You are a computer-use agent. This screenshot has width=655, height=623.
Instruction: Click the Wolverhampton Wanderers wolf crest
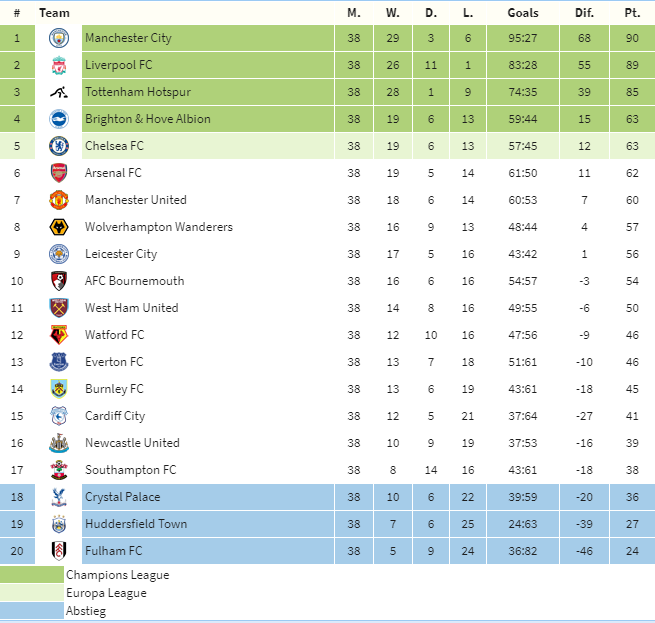click(x=59, y=227)
